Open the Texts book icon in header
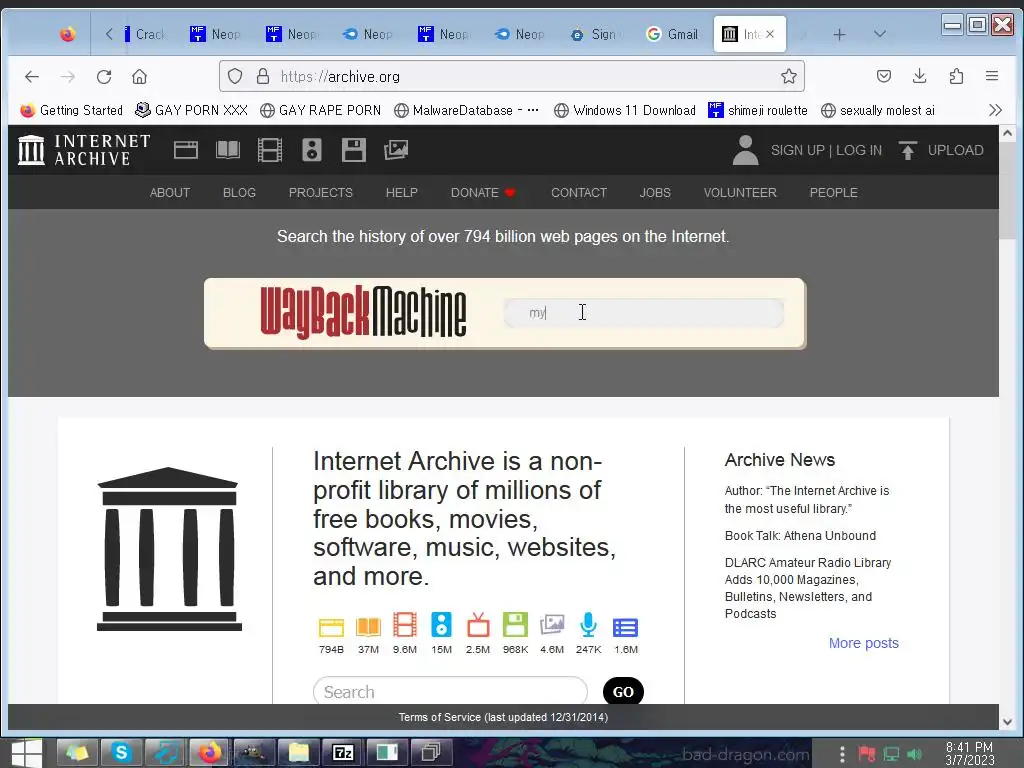The image size is (1024, 768). coord(228,150)
